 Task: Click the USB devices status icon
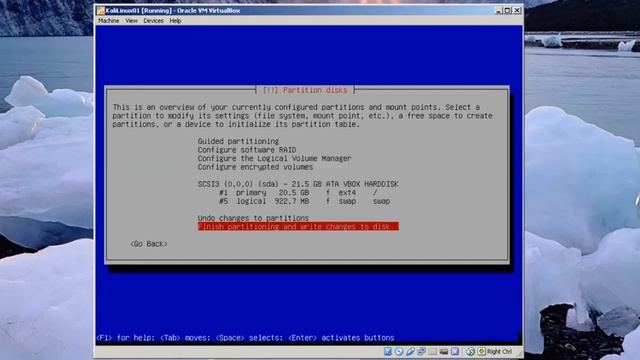(x=410, y=351)
